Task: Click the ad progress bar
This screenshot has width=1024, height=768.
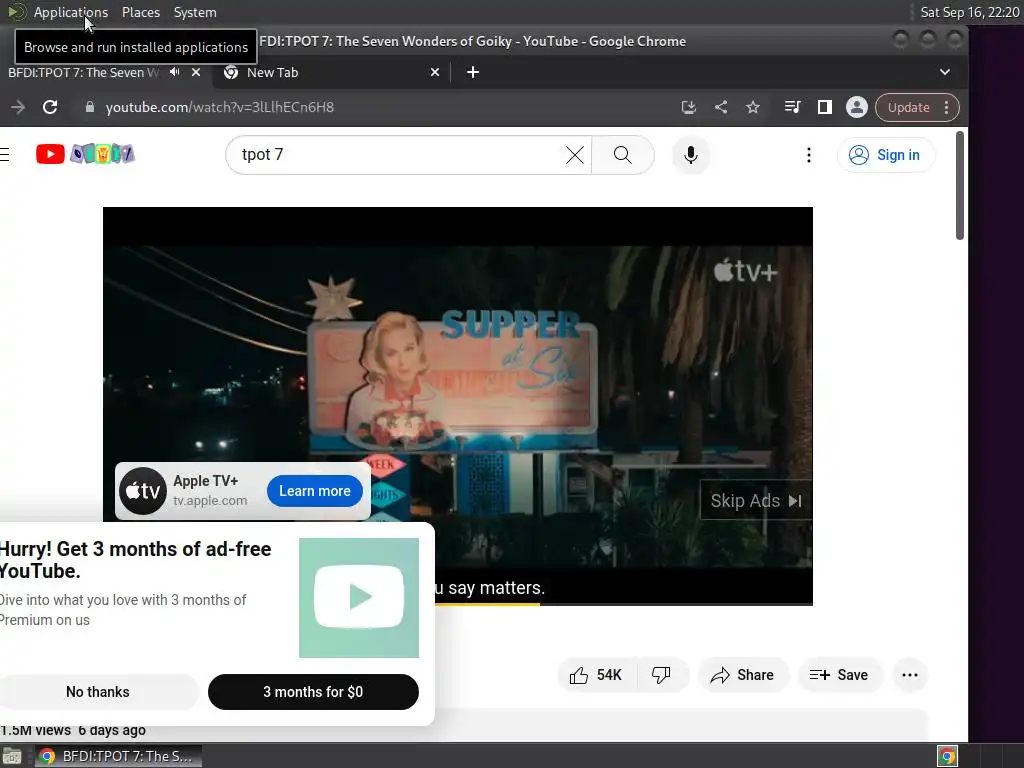Action: point(624,604)
